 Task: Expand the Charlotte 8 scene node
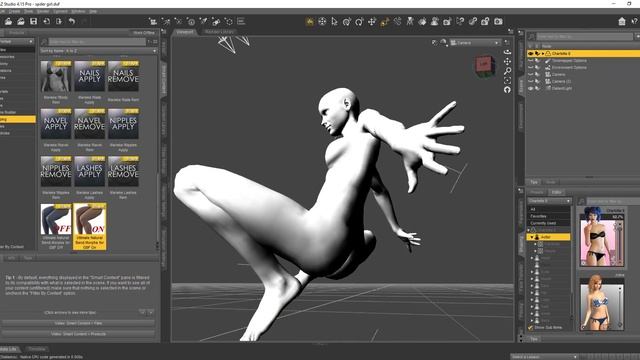pyautogui.click(x=543, y=53)
